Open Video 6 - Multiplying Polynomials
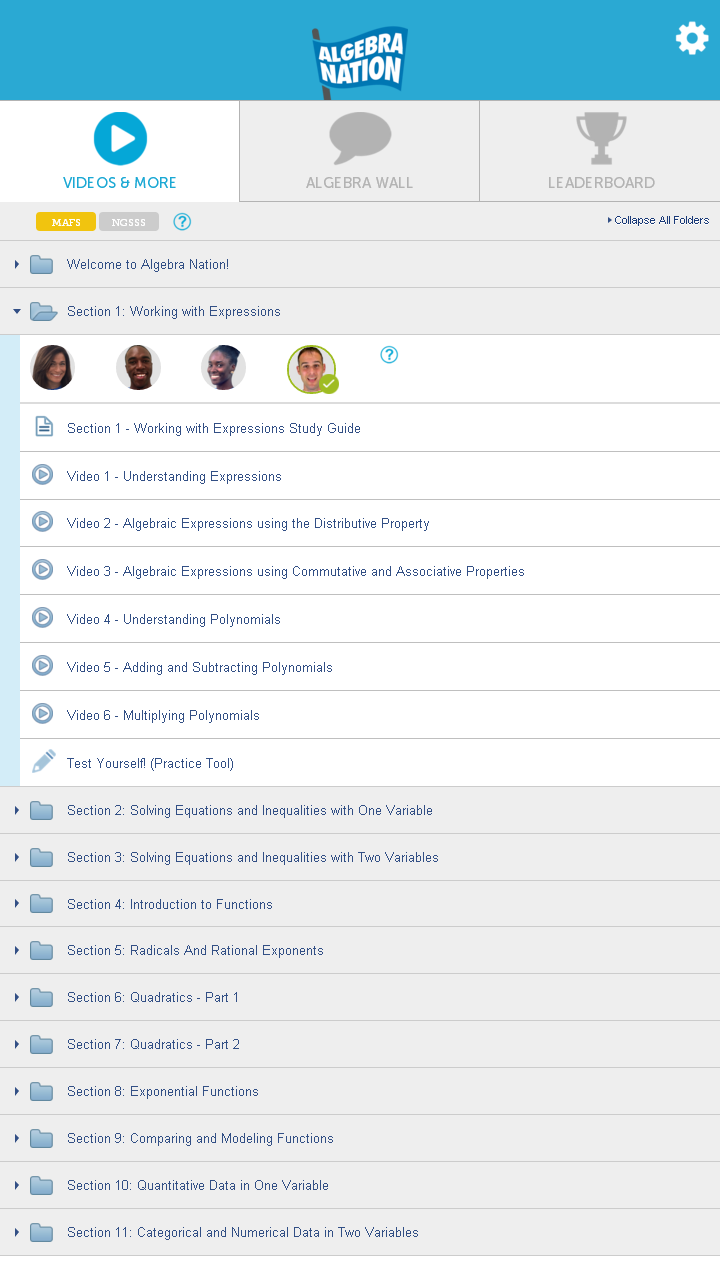 pyautogui.click(x=163, y=715)
